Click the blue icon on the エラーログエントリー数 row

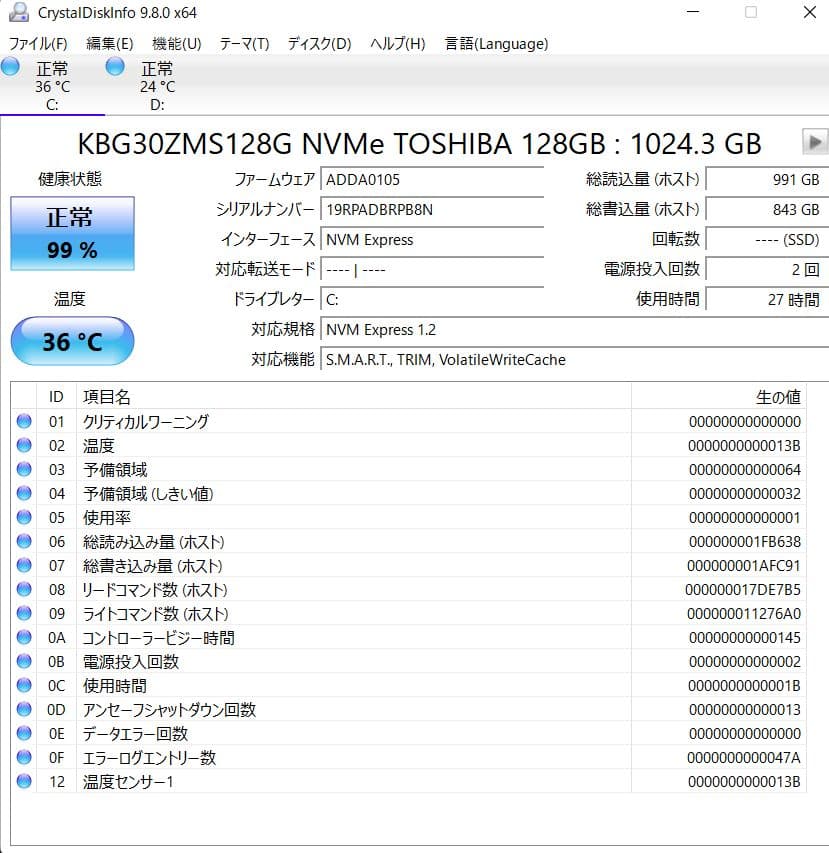23,758
